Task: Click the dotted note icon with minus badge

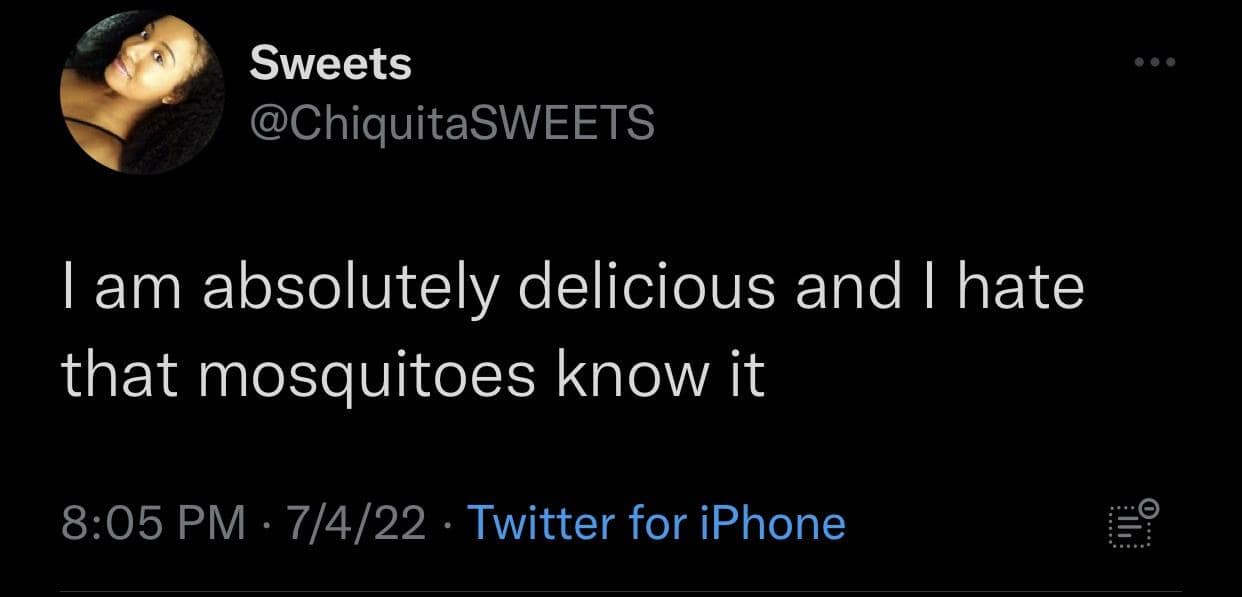Action: (x=1133, y=523)
